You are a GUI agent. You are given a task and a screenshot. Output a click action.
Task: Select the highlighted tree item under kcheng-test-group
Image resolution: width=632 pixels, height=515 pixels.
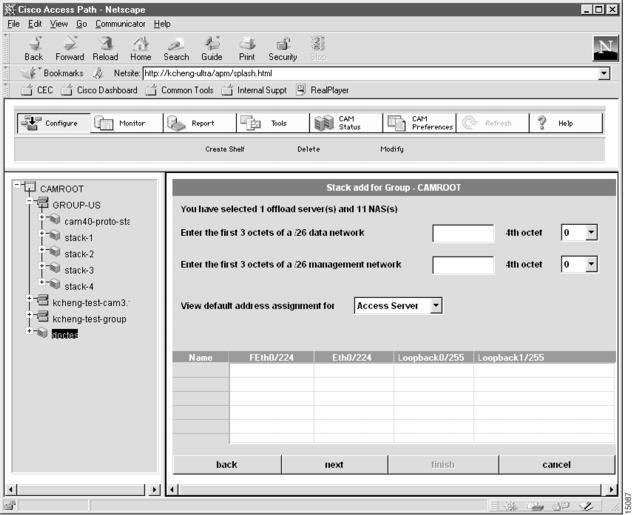point(65,334)
